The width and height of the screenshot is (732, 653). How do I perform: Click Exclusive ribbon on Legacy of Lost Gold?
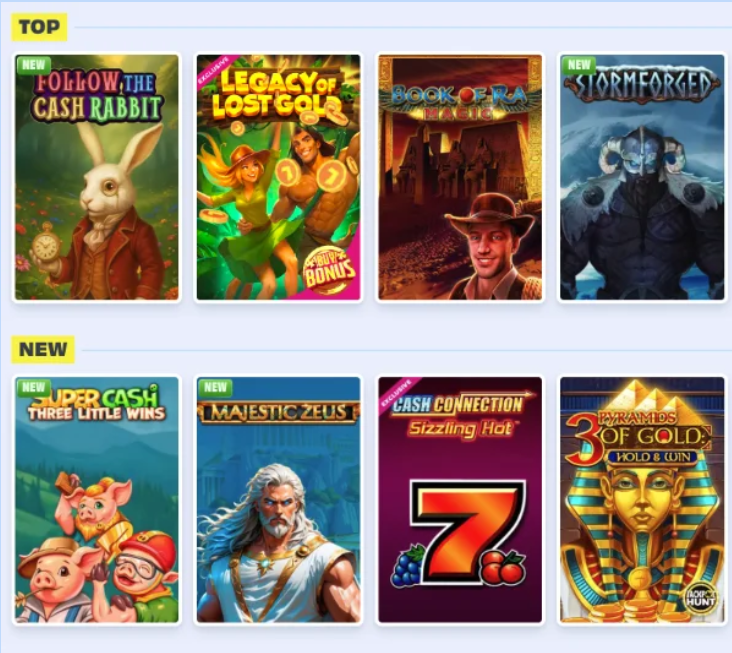(x=214, y=70)
